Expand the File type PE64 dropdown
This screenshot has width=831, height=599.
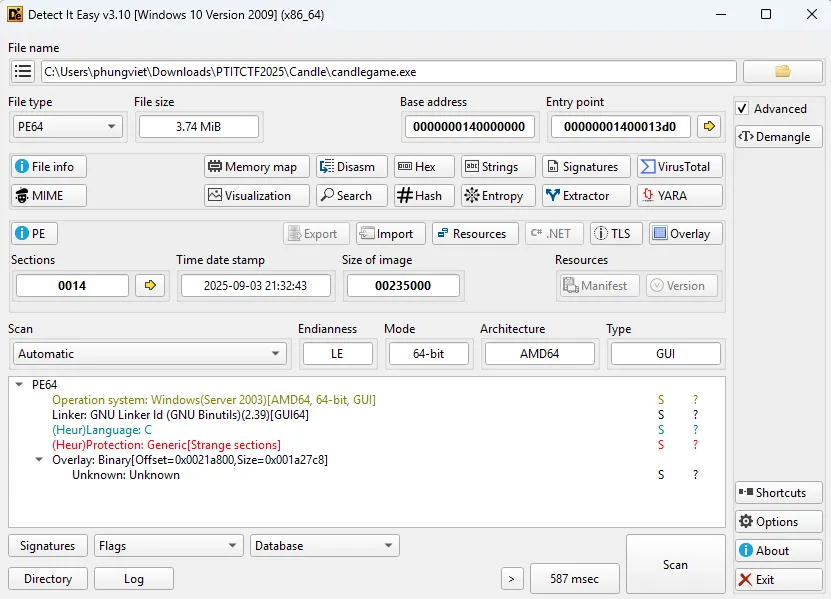pyautogui.click(x=67, y=126)
